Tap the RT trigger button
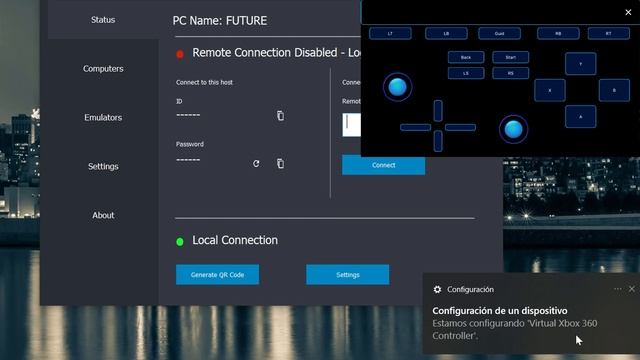This screenshot has height=360, width=640. (609, 33)
